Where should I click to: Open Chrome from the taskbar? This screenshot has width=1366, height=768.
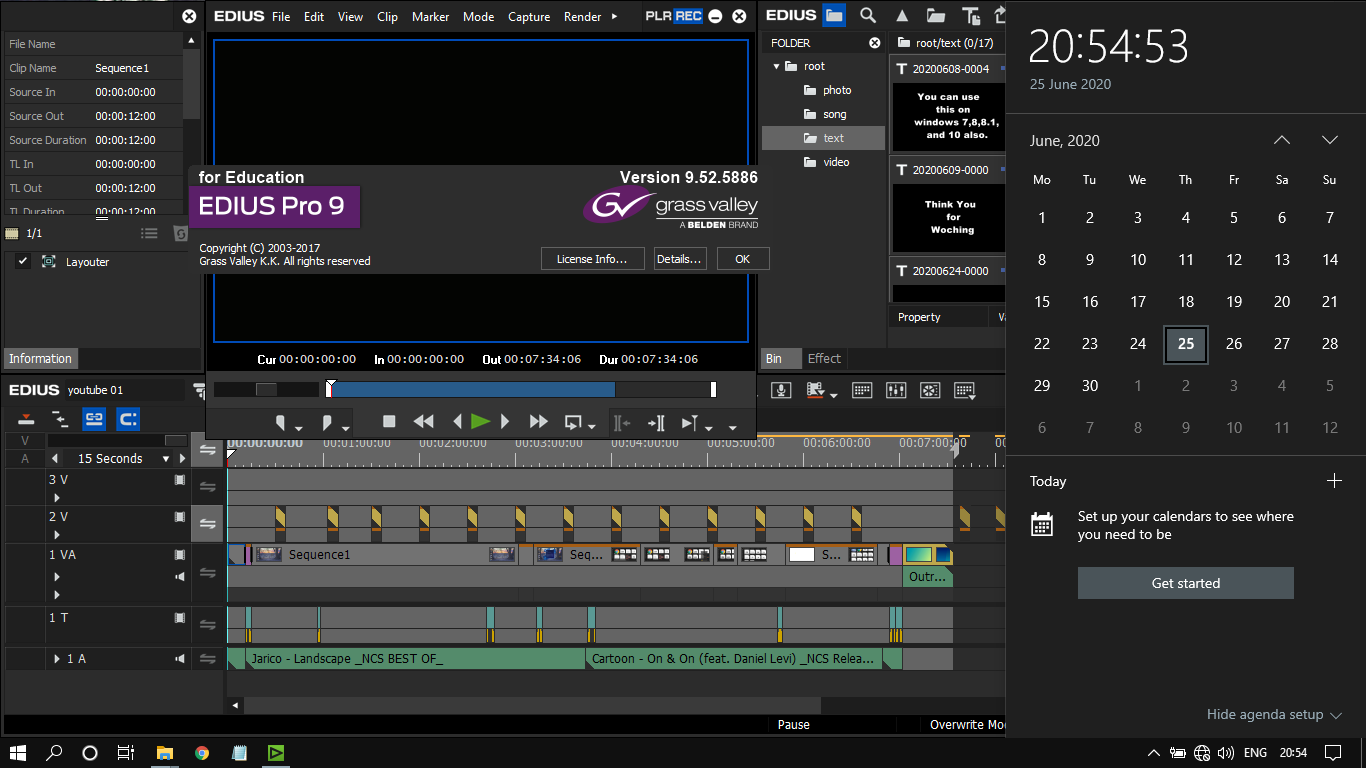[x=202, y=752]
